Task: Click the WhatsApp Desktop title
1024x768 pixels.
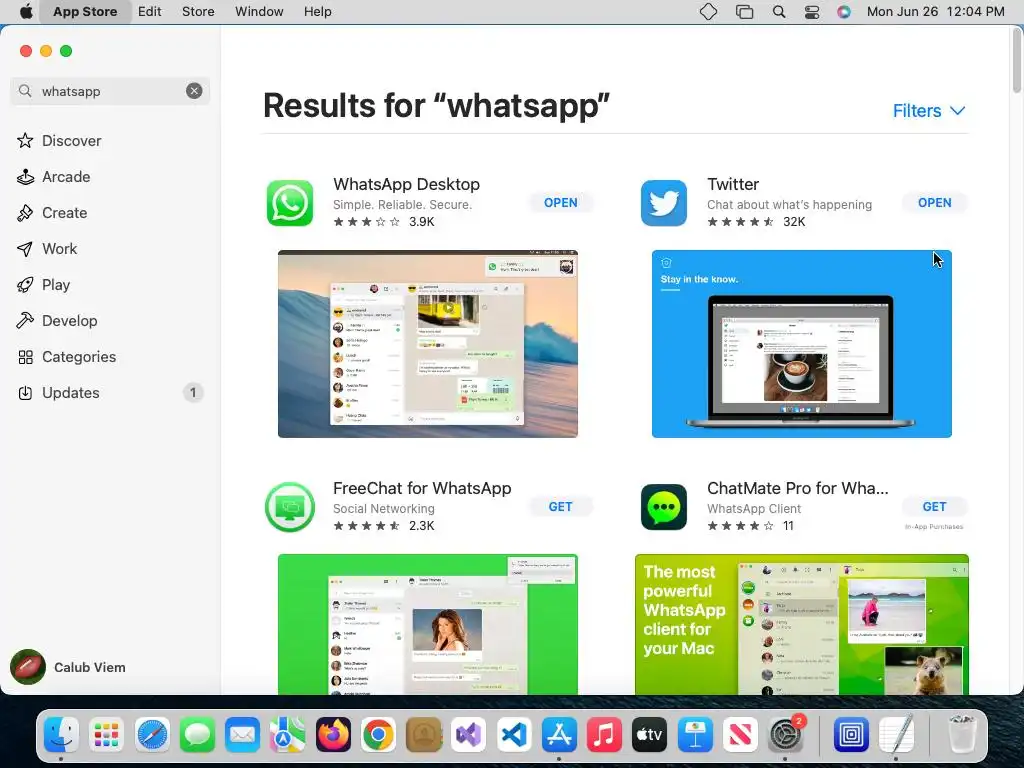Action: pyautogui.click(x=406, y=184)
